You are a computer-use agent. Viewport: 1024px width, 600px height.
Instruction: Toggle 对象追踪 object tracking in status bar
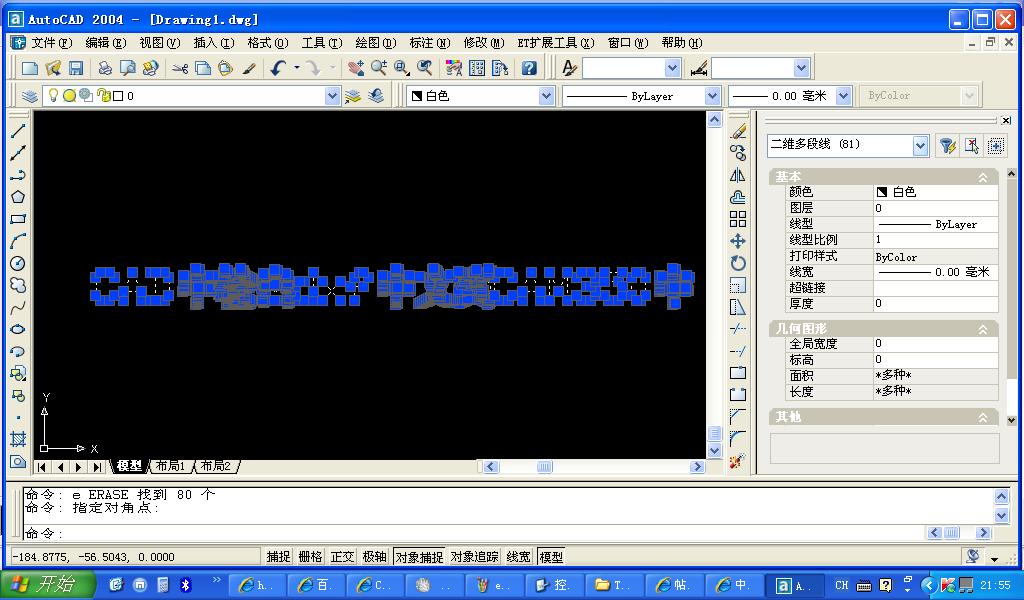coord(475,557)
